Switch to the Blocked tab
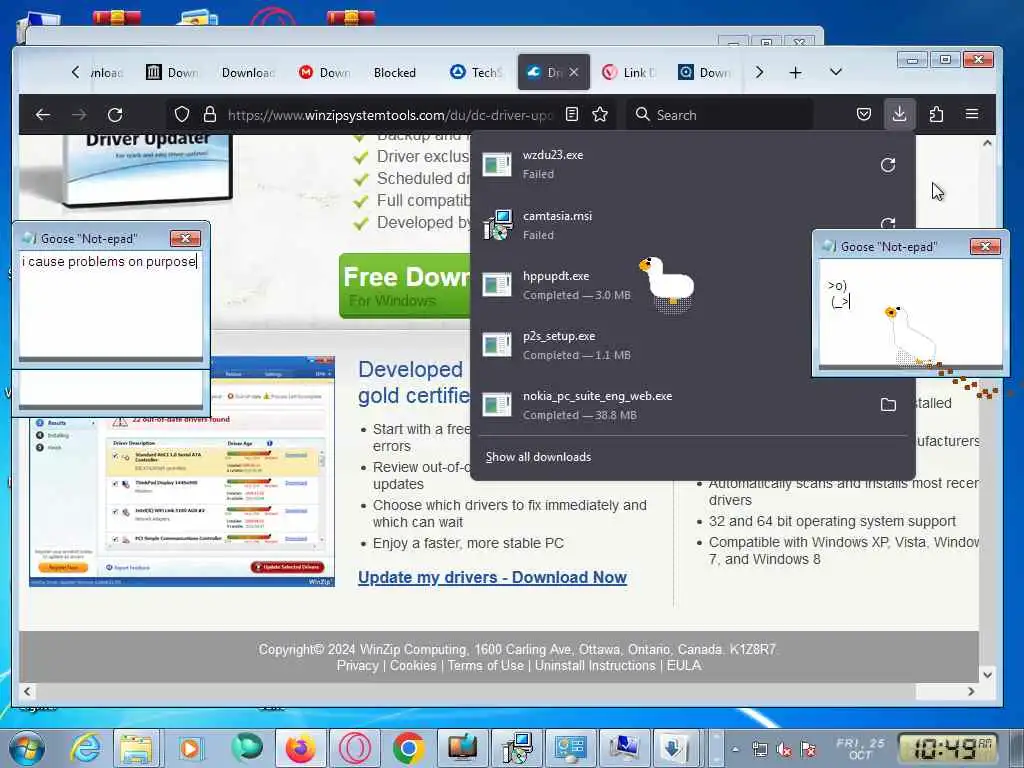Viewport: 1024px width, 768px height. [394, 72]
